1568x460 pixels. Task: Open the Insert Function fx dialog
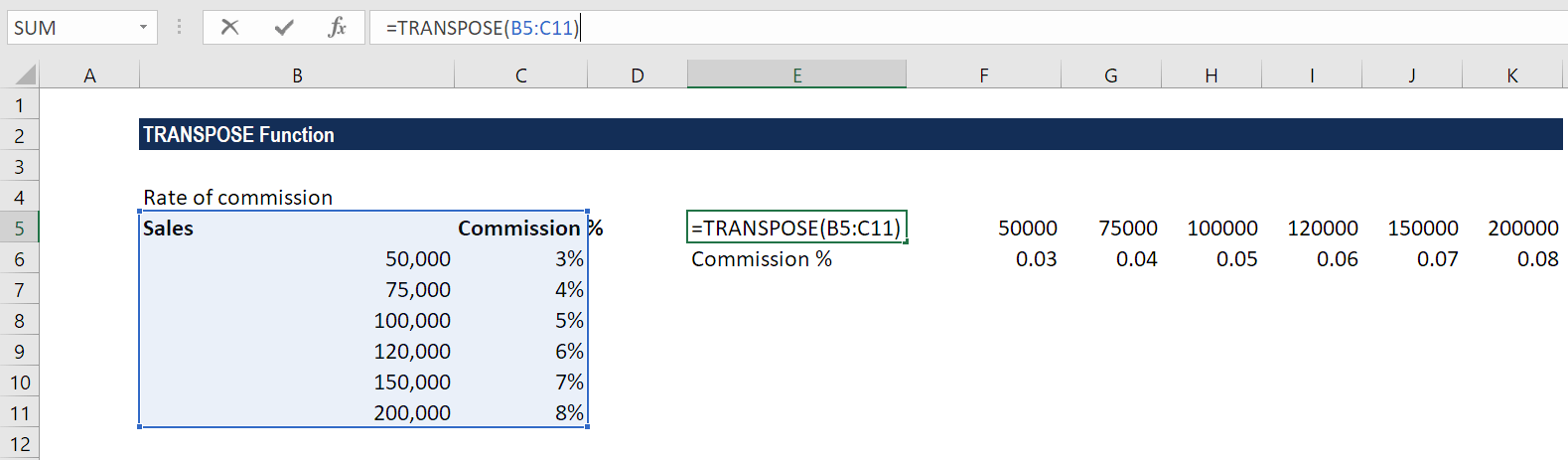[x=337, y=27]
